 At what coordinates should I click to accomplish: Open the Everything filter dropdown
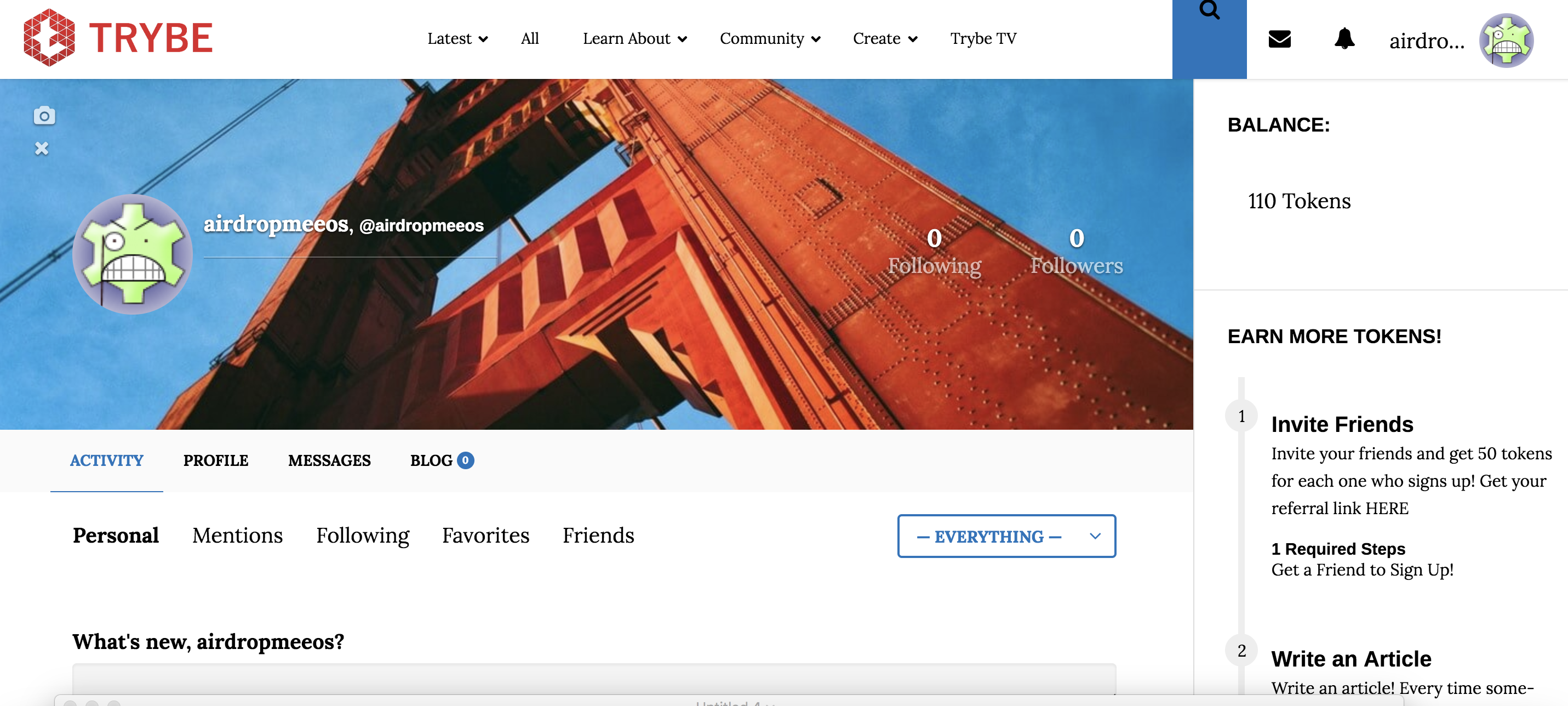[1006, 536]
